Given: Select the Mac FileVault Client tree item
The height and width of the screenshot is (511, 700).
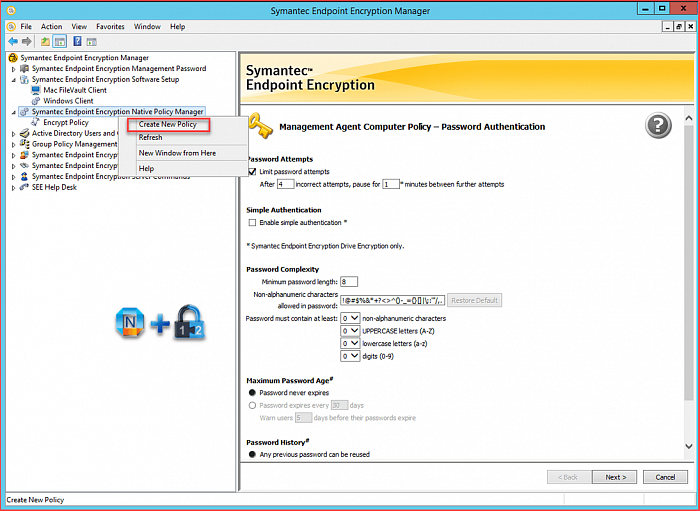Looking at the screenshot, I should [75, 90].
